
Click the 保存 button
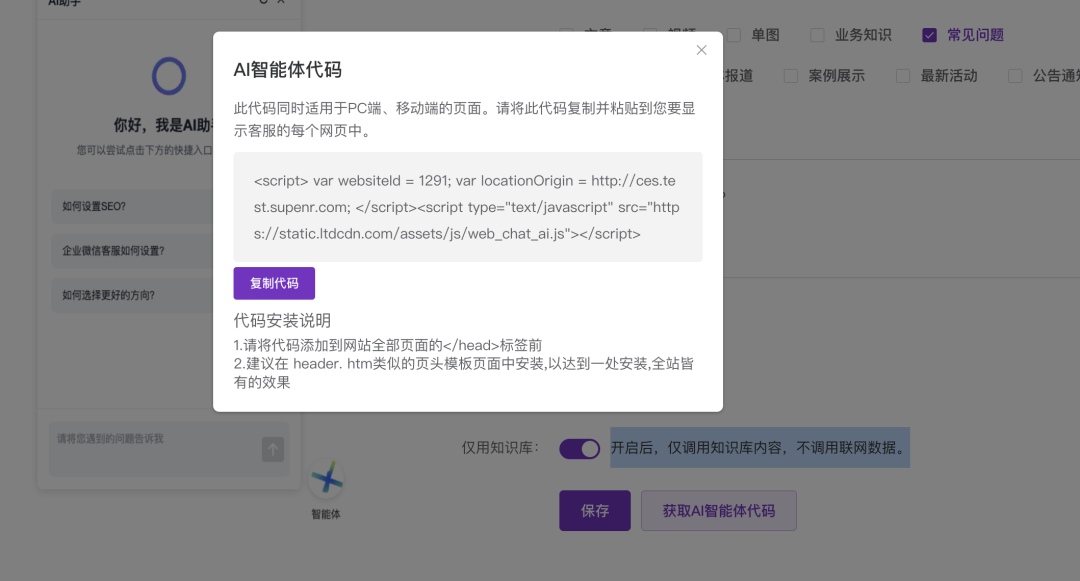pyautogui.click(x=594, y=510)
